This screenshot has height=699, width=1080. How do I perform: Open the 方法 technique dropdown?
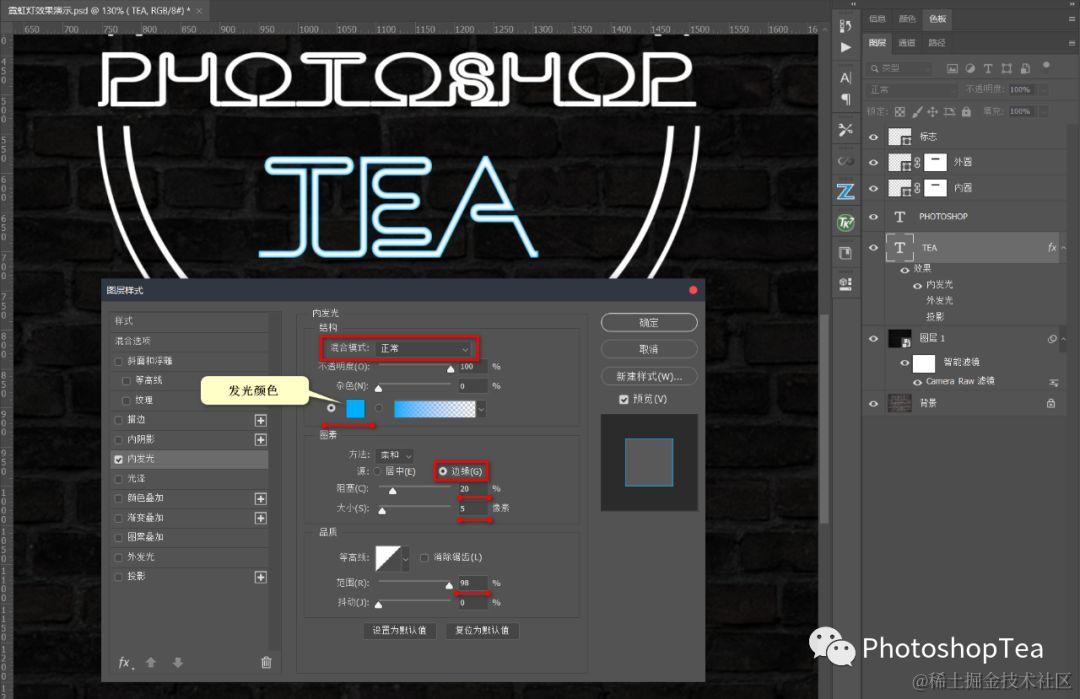(395, 455)
